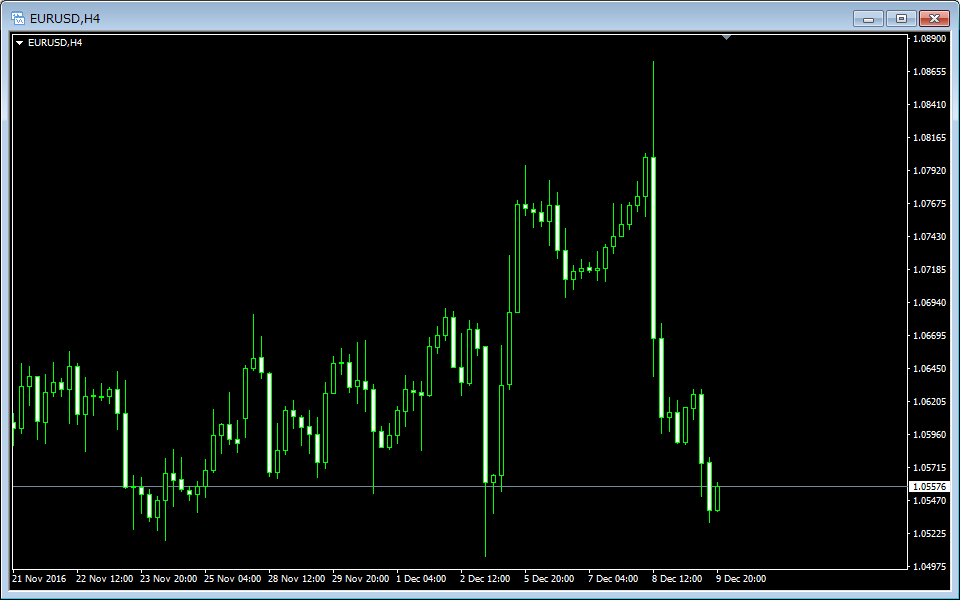Click the 22 Nov 12:00 time label
The image size is (960, 600).
point(105,579)
